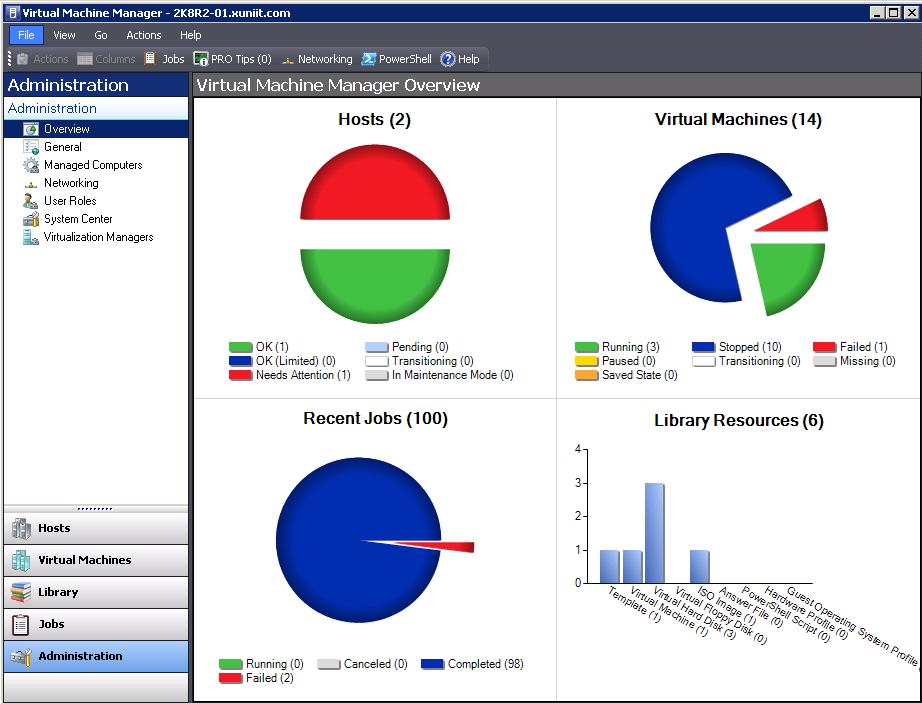Click the title bar application icon
This screenshot has width=922, height=704.
[12, 12]
